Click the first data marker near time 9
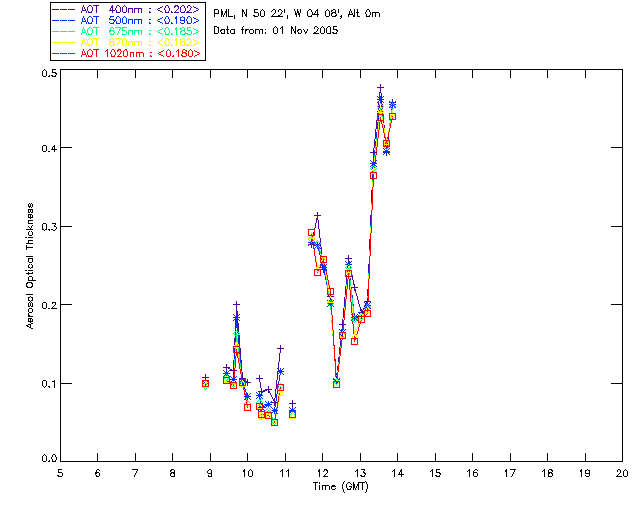640x512 pixels. 206,383
